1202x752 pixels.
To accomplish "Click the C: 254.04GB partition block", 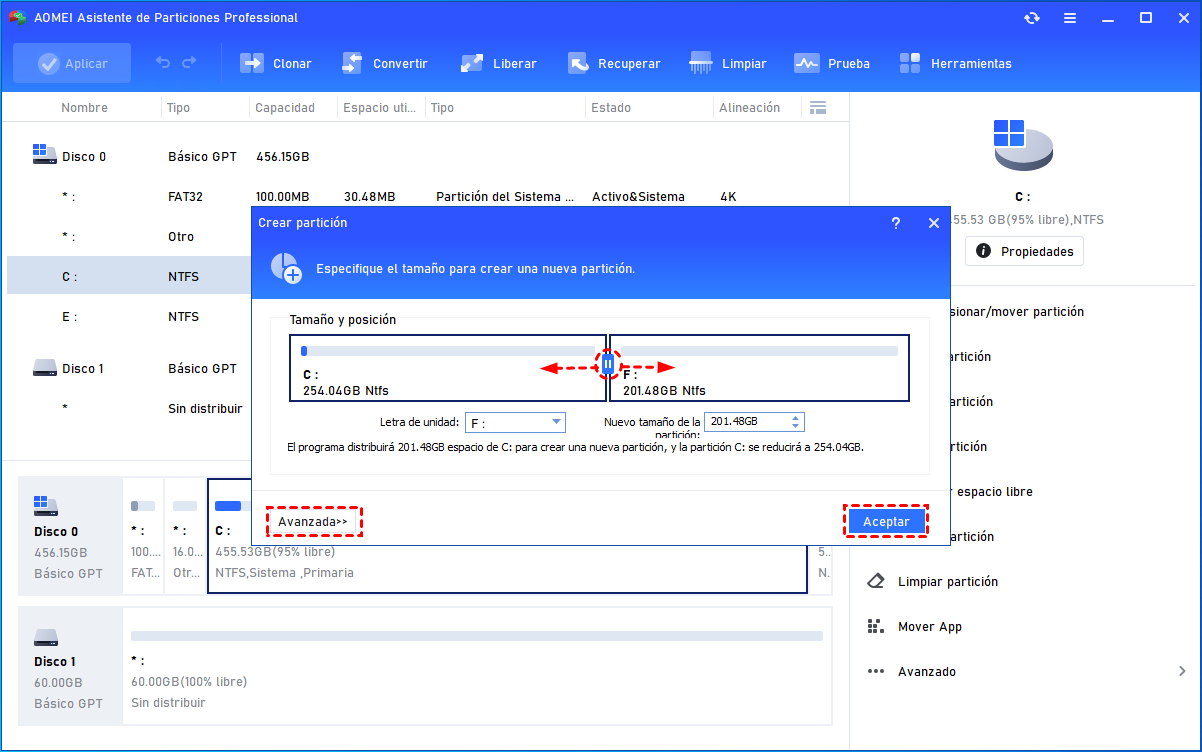I will point(448,368).
